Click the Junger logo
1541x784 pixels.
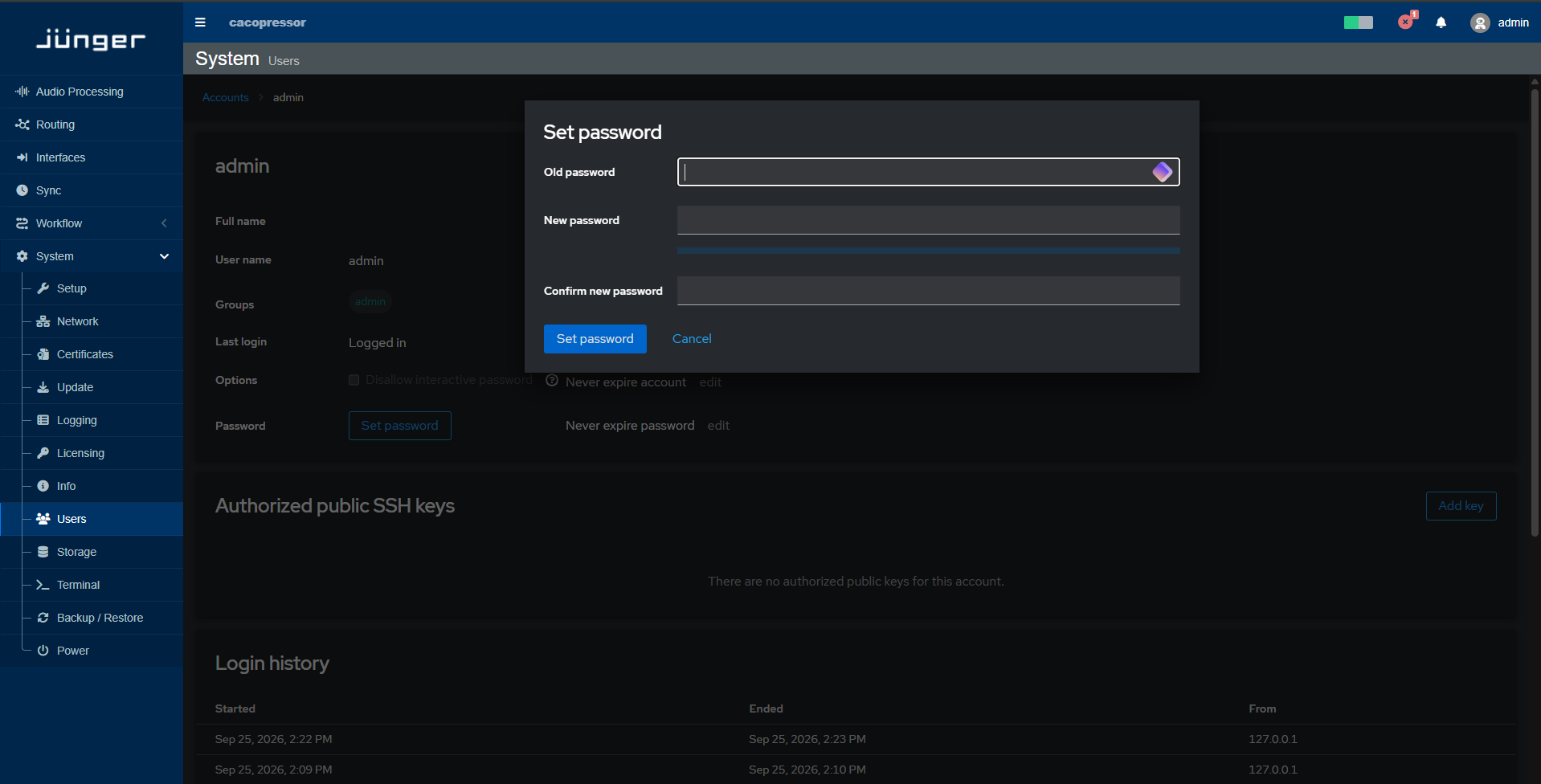tap(91, 39)
